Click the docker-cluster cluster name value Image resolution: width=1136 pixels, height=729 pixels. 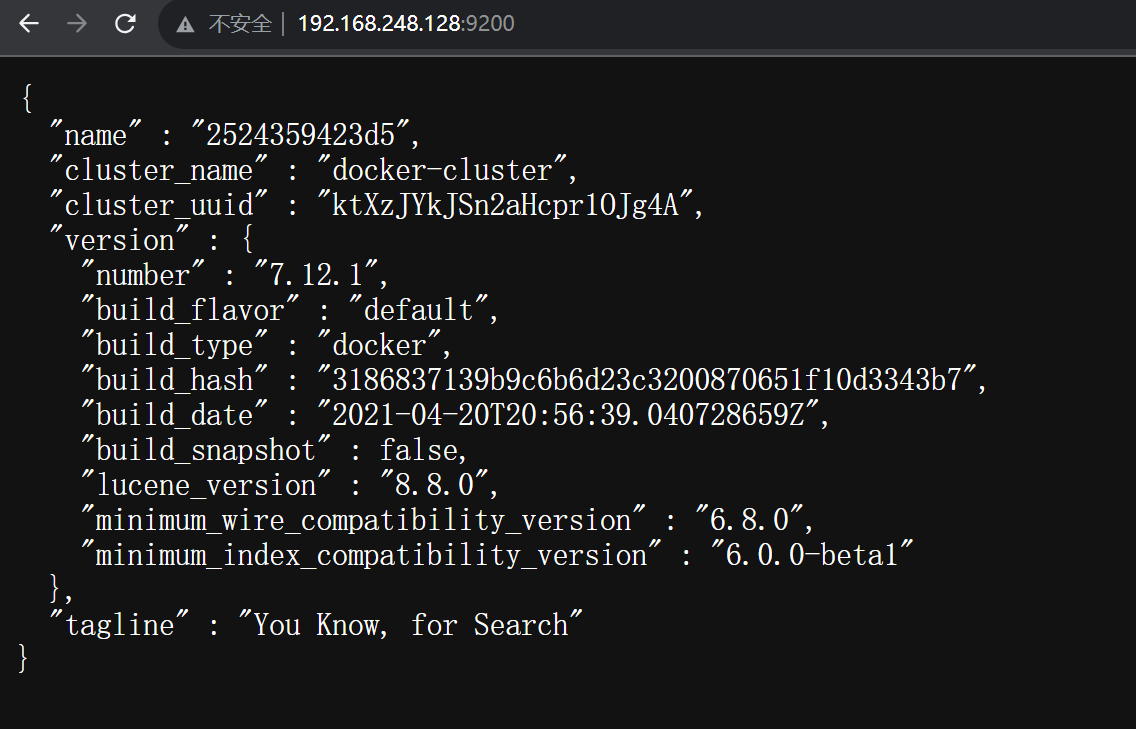click(442, 170)
